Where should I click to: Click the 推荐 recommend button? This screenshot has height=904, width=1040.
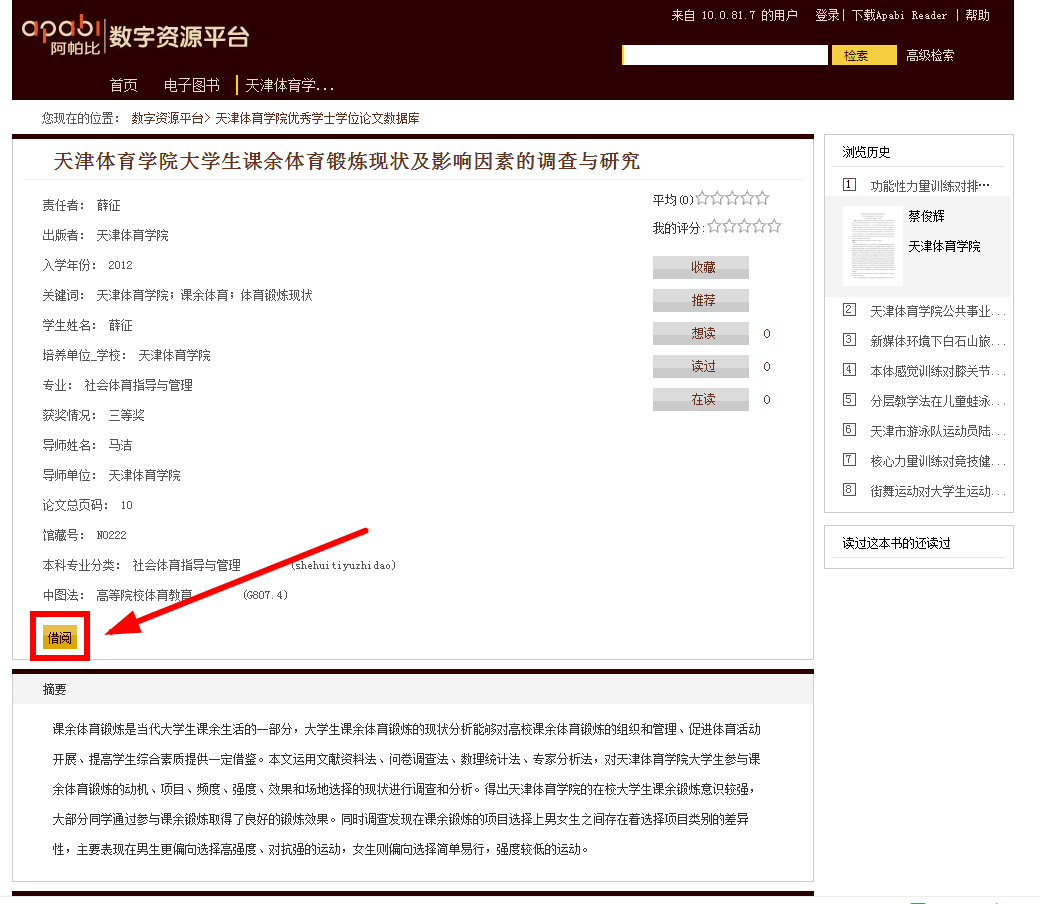[x=700, y=300]
